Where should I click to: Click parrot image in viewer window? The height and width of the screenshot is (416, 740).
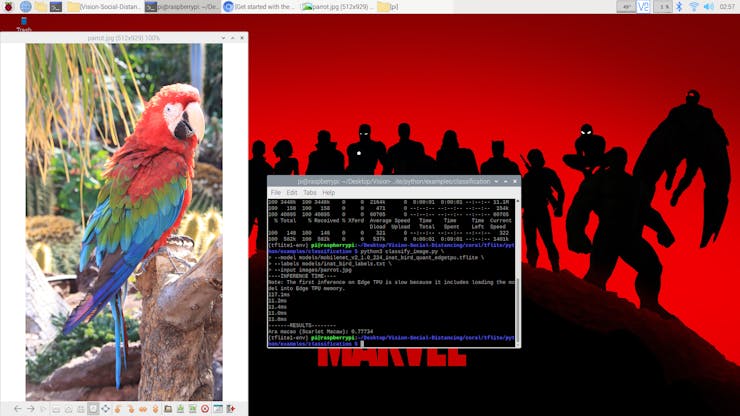pos(124,222)
